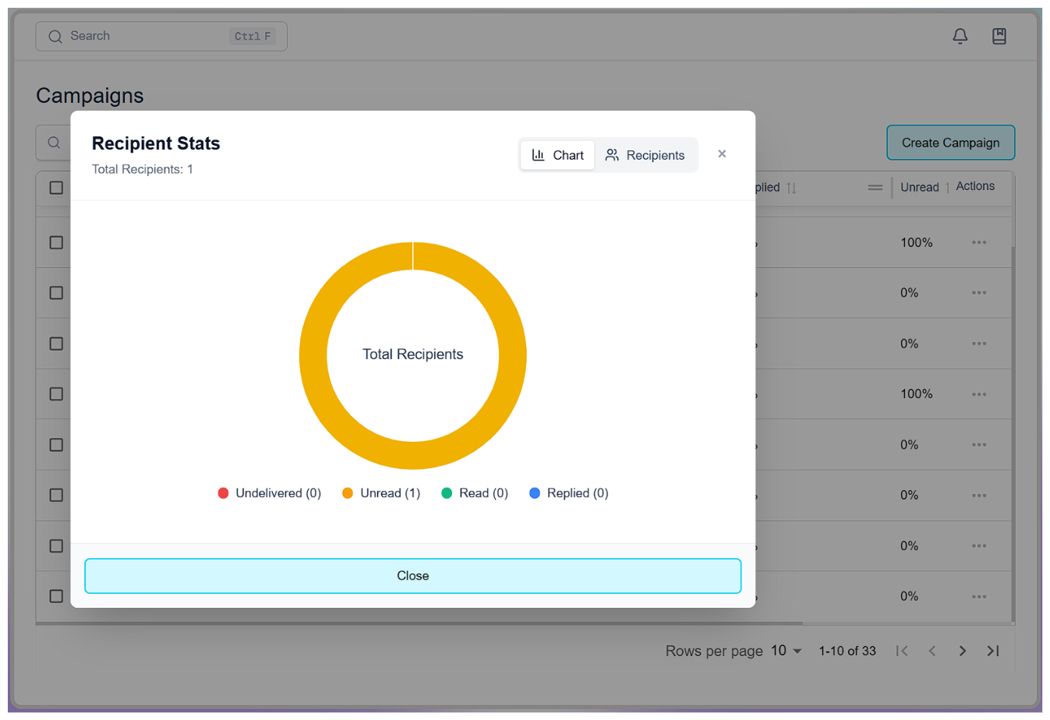Screen dimensions: 1050x720
Task: Switch to the Chart tab
Action: pyautogui.click(x=557, y=155)
